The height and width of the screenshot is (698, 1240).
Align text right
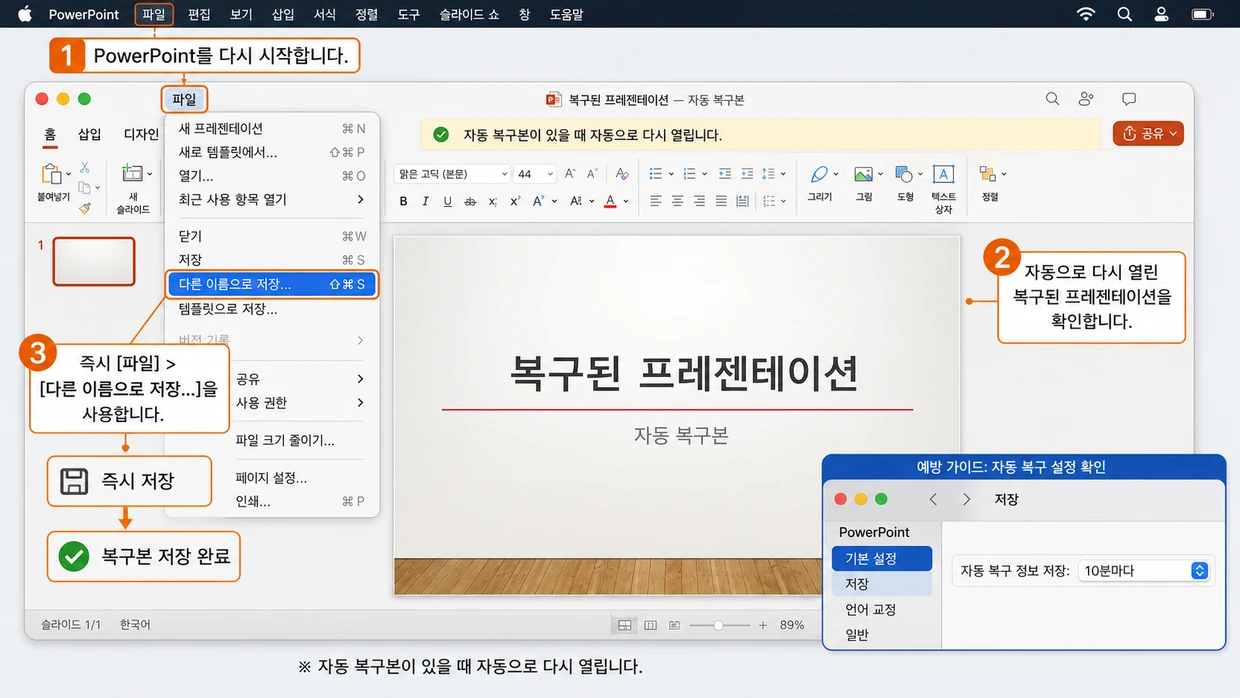tap(699, 201)
